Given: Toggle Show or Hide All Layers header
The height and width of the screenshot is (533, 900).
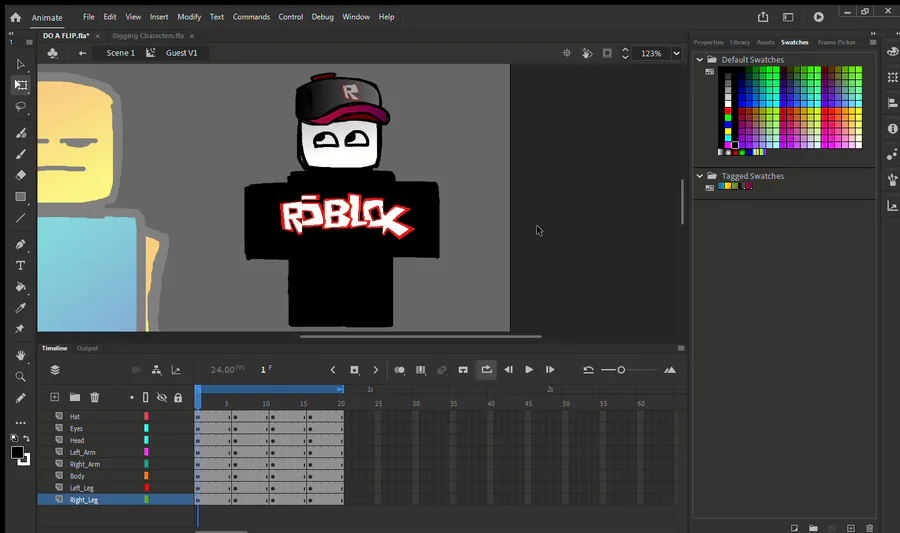Looking at the screenshot, I should coord(162,397).
